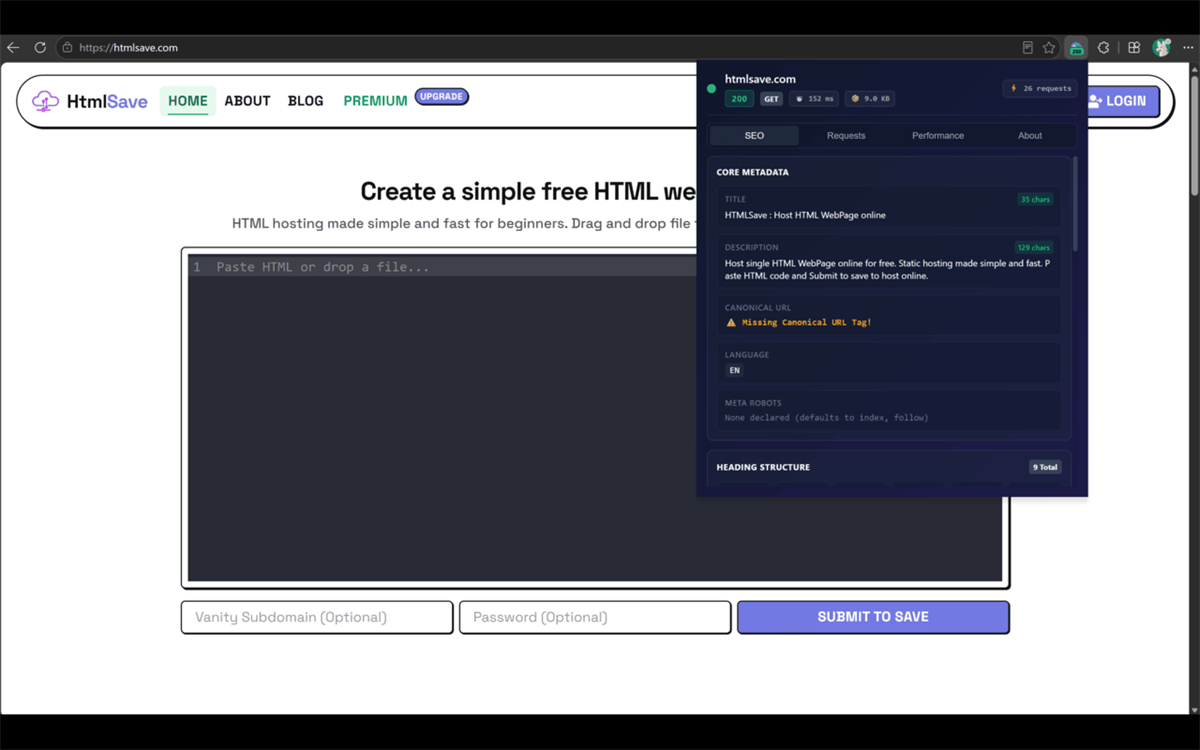Click the 26 requests badge

[1040, 88]
